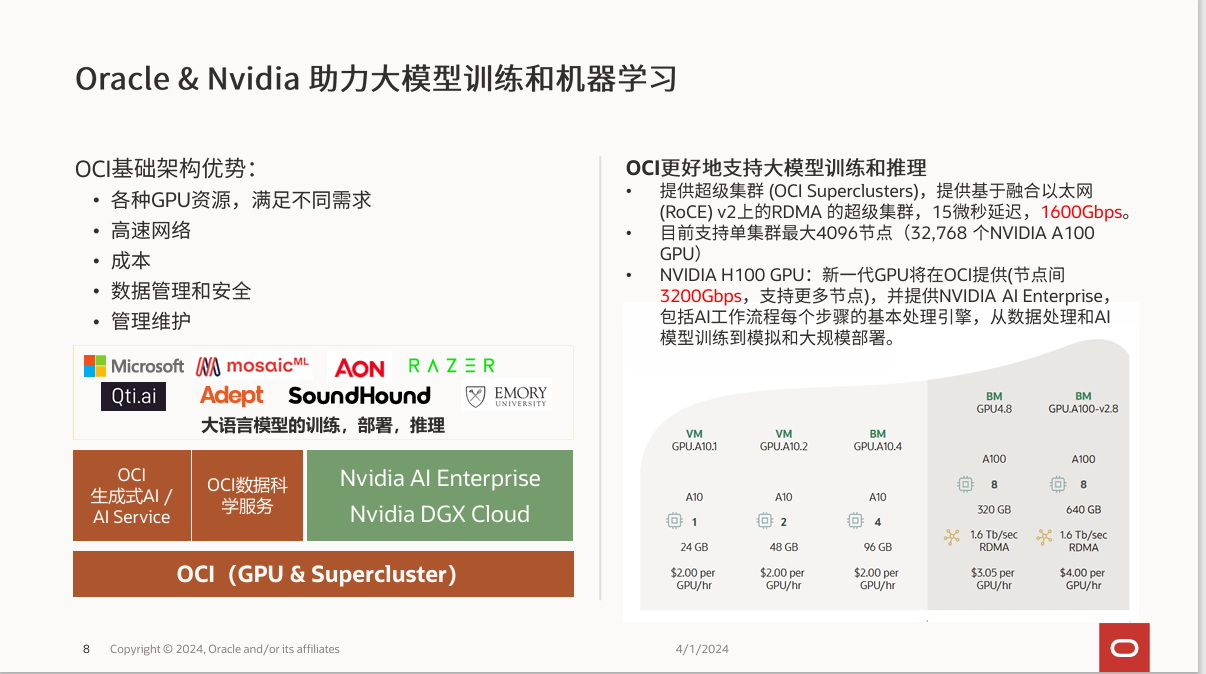Select the caption '大语言模型的训练,部署,推理'
Image resolution: width=1206 pixels, height=674 pixels.
323,425
